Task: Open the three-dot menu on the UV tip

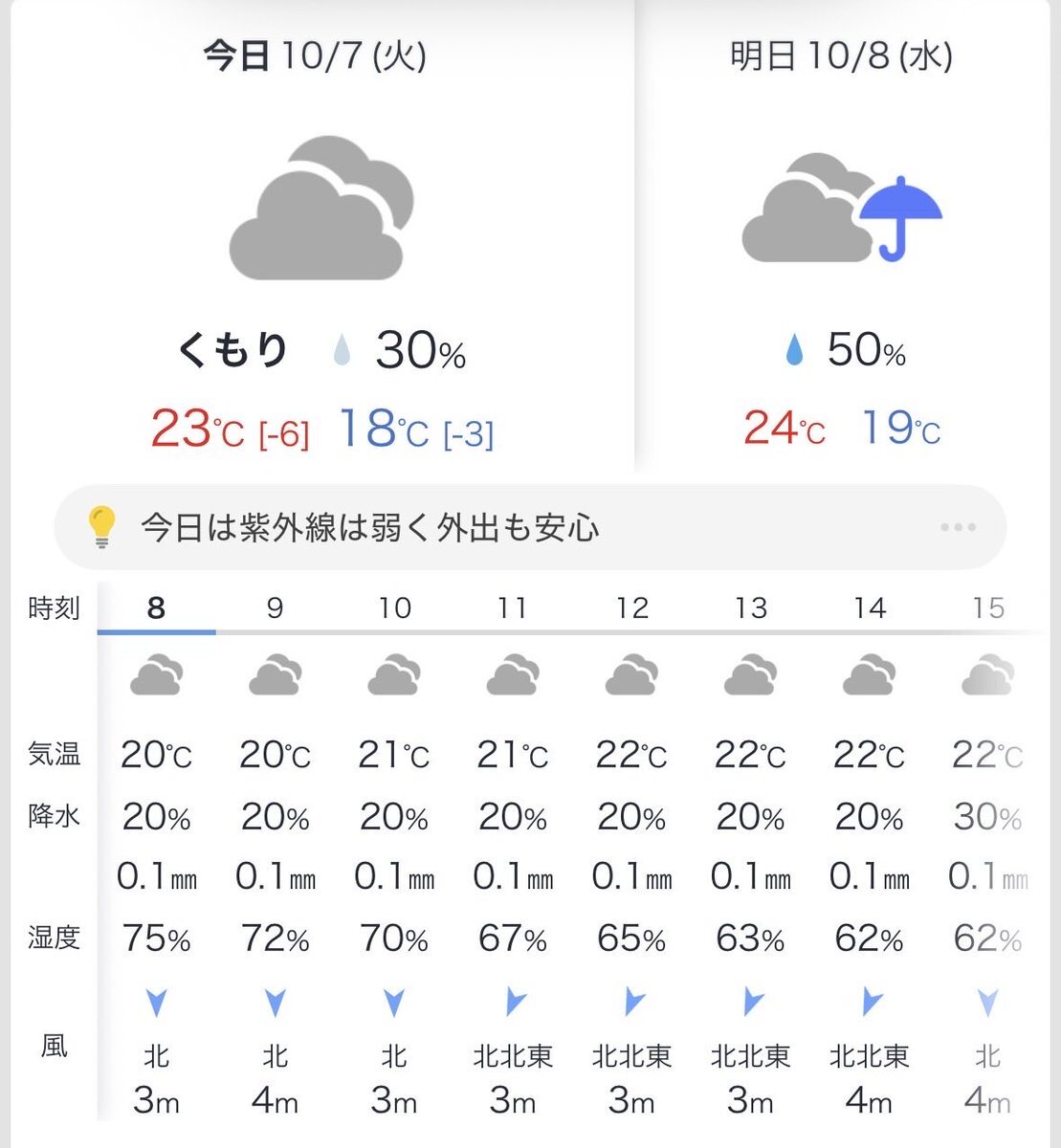Action: [x=958, y=527]
